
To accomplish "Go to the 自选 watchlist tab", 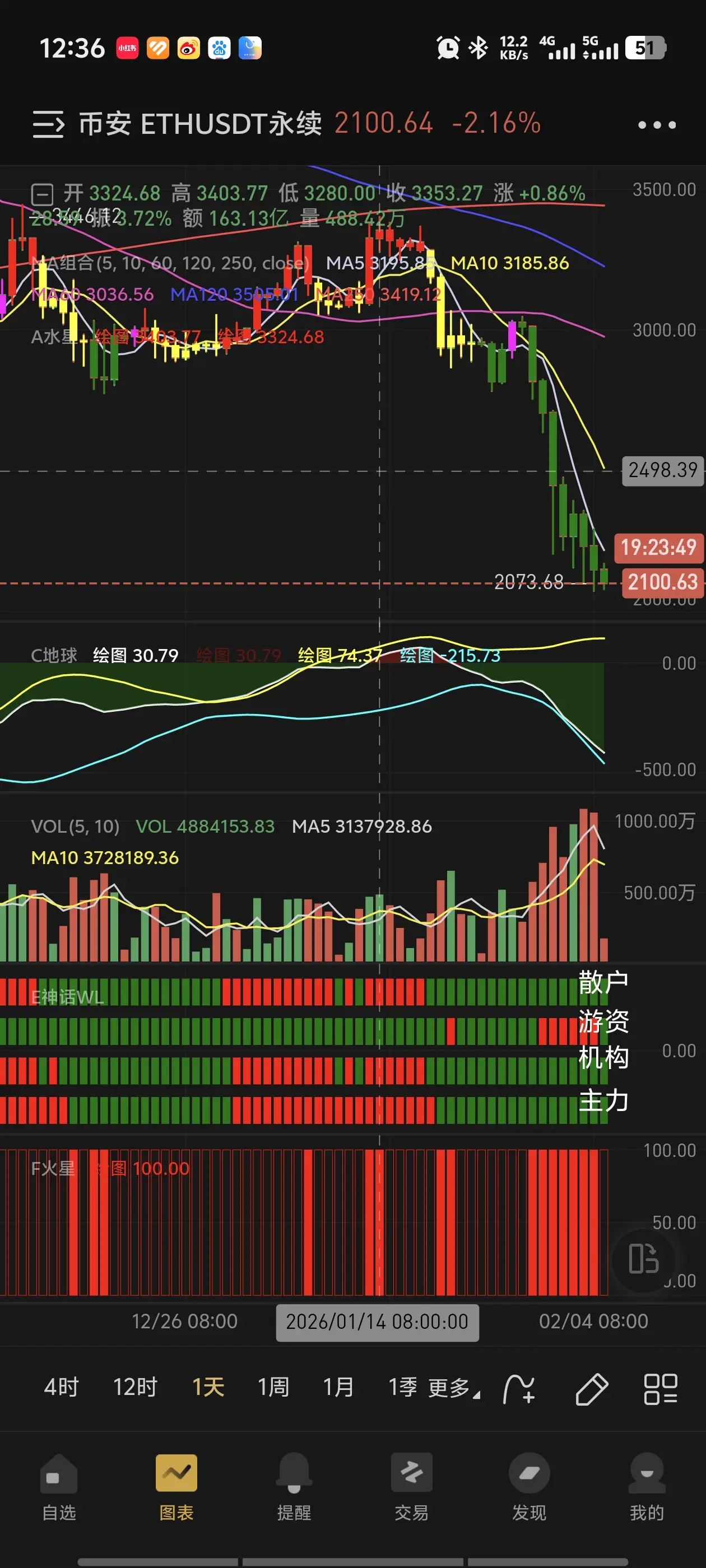I will coord(59,1486).
